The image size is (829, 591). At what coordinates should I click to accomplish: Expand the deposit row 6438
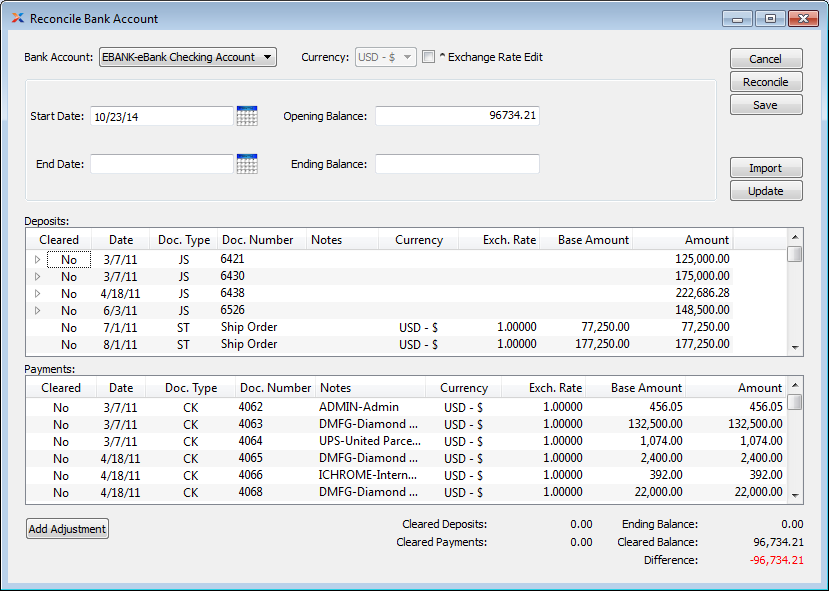38,294
